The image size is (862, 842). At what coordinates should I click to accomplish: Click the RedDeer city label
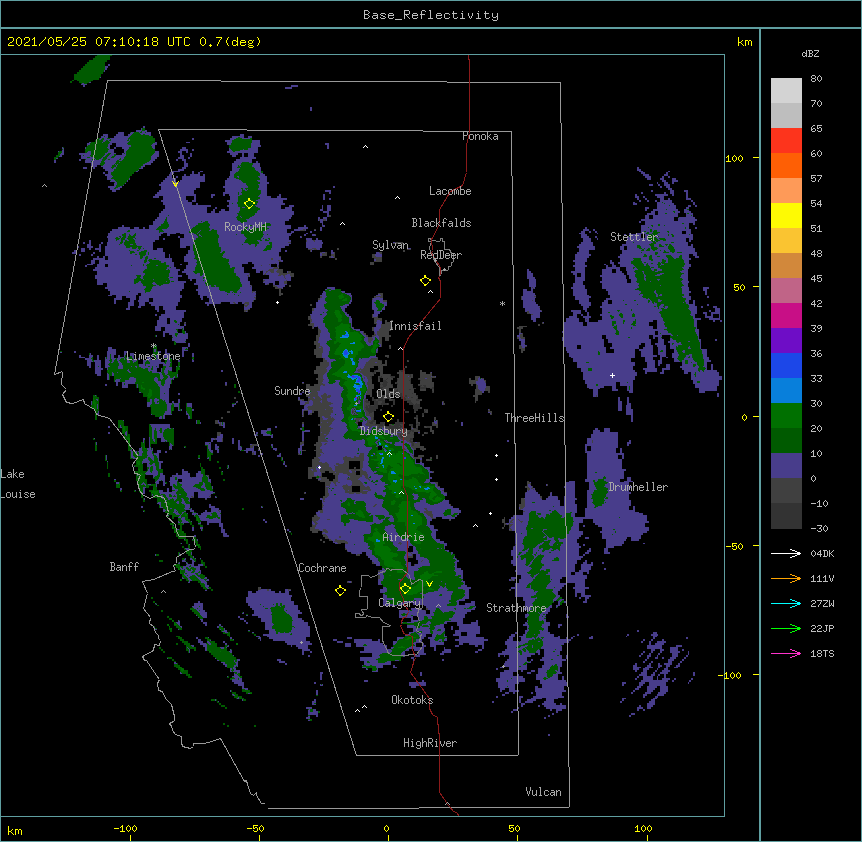tap(441, 255)
